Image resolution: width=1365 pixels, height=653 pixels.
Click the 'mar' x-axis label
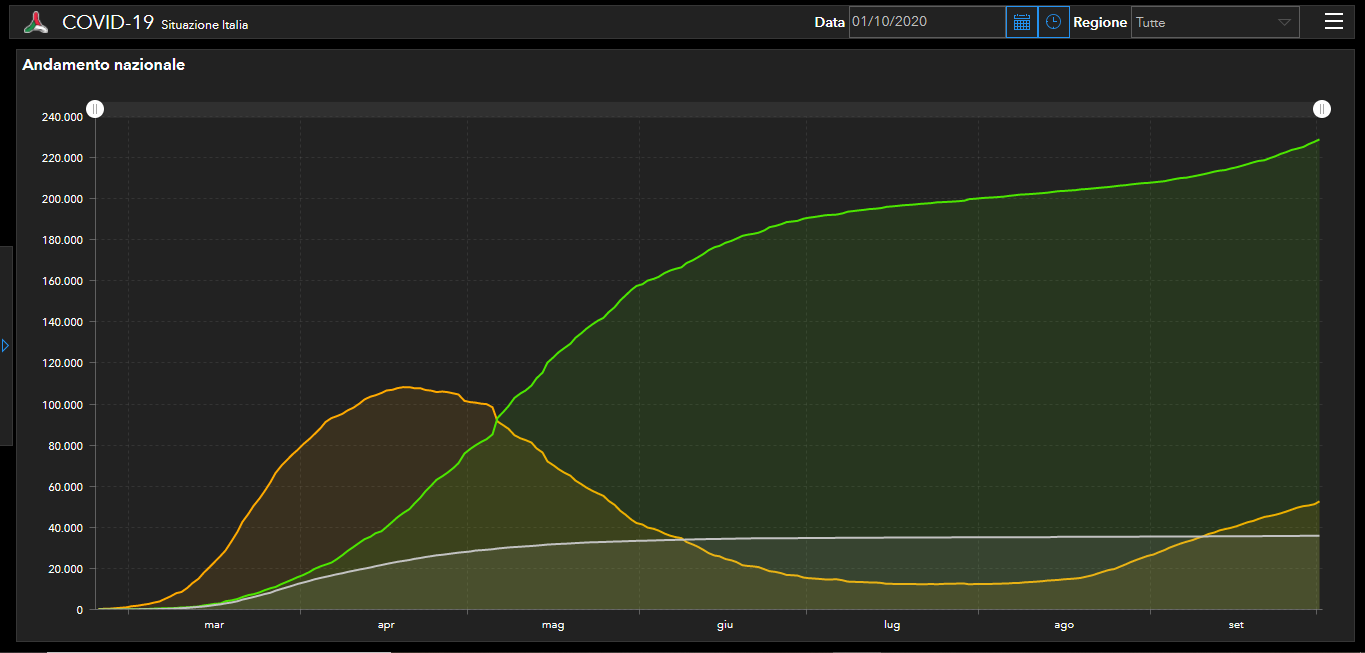tap(214, 625)
